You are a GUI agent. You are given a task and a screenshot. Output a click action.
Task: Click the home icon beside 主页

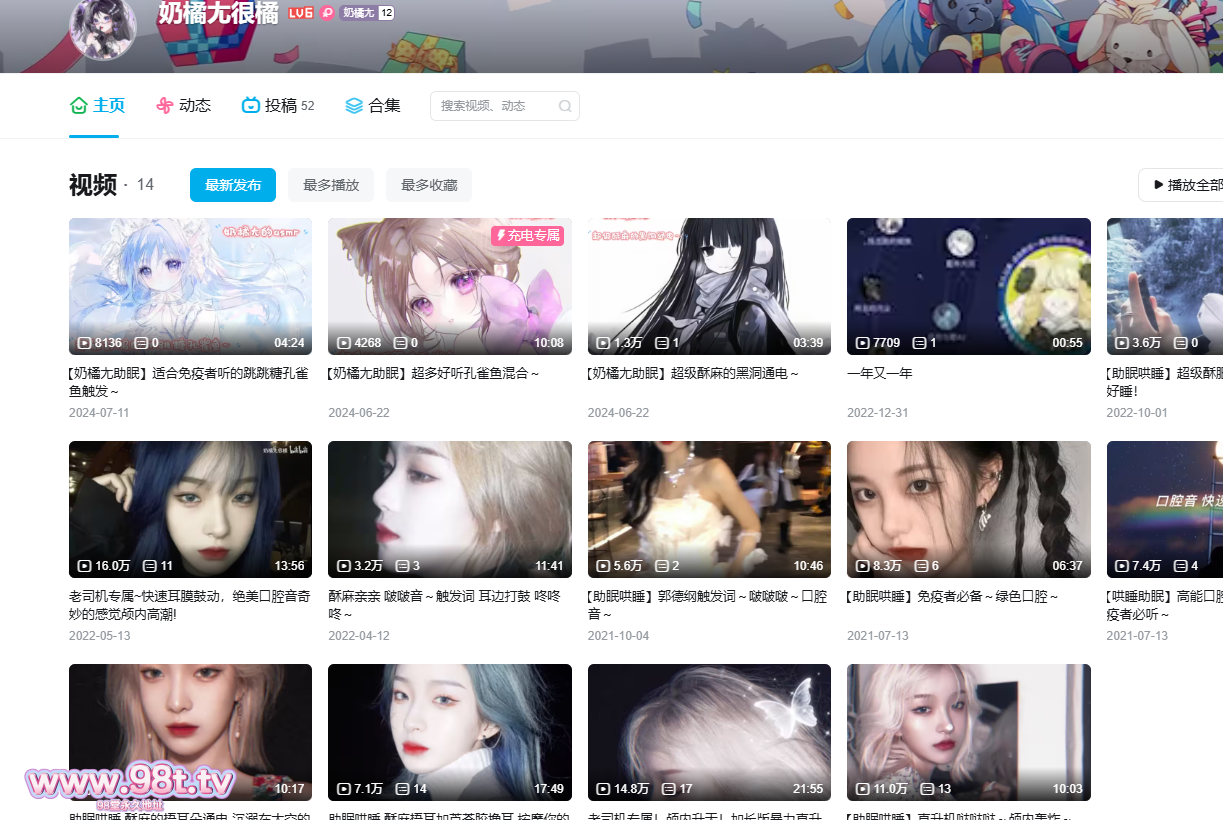coord(79,105)
